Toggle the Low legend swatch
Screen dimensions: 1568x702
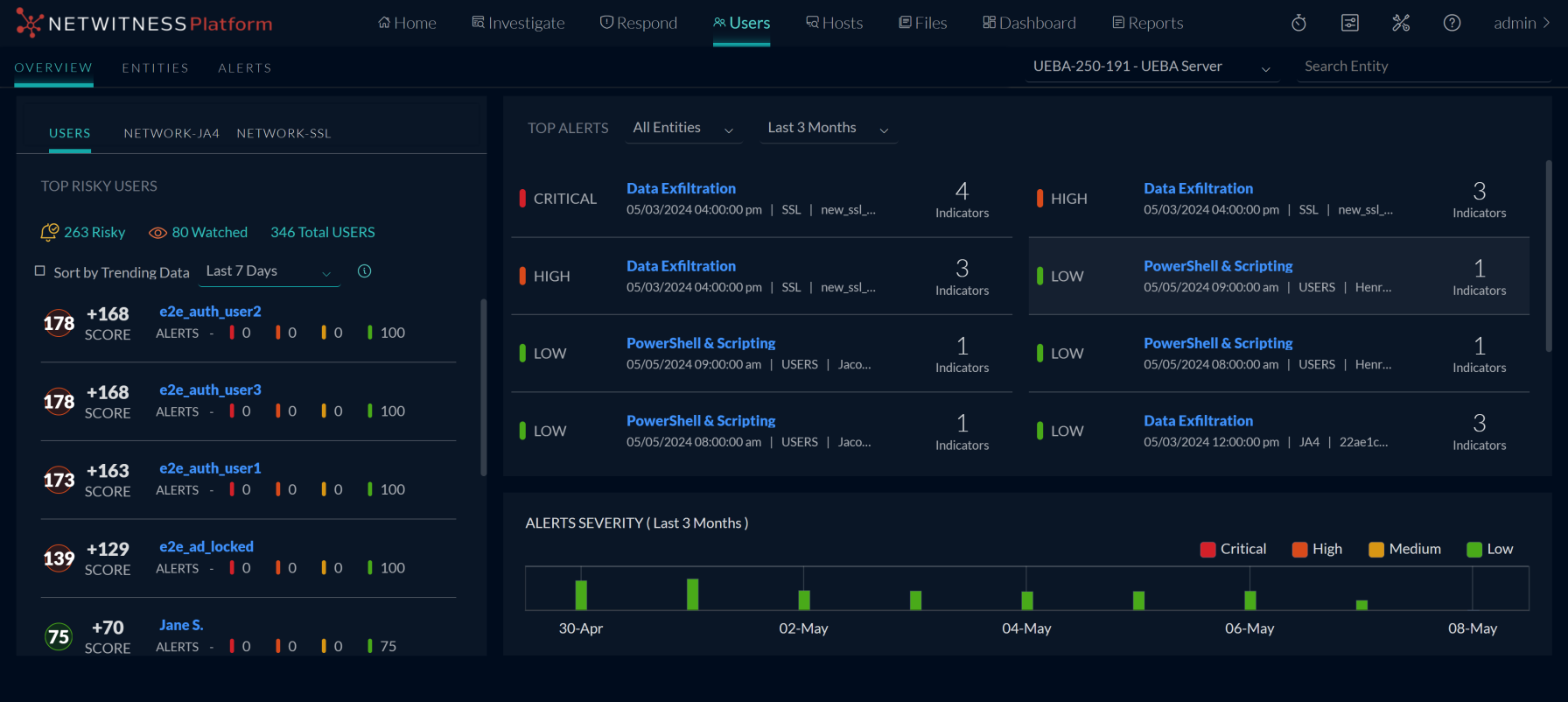click(x=1474, y=550)
